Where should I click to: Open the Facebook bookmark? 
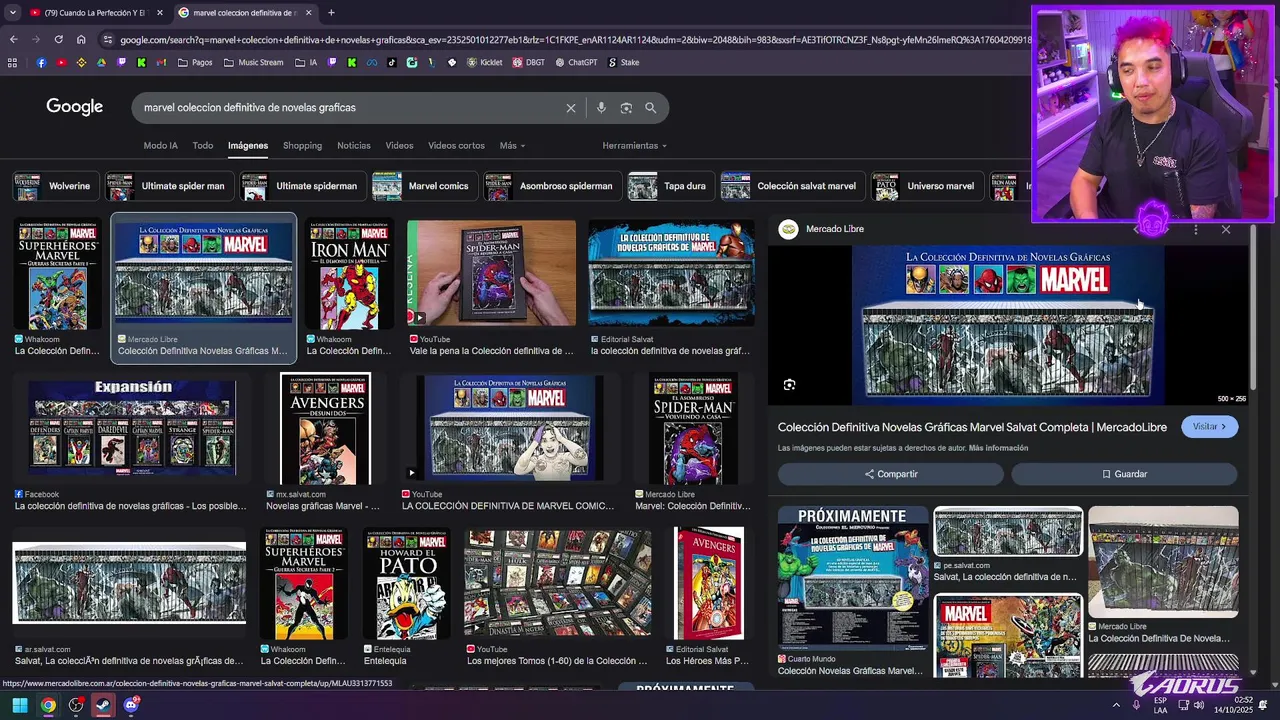41,62
